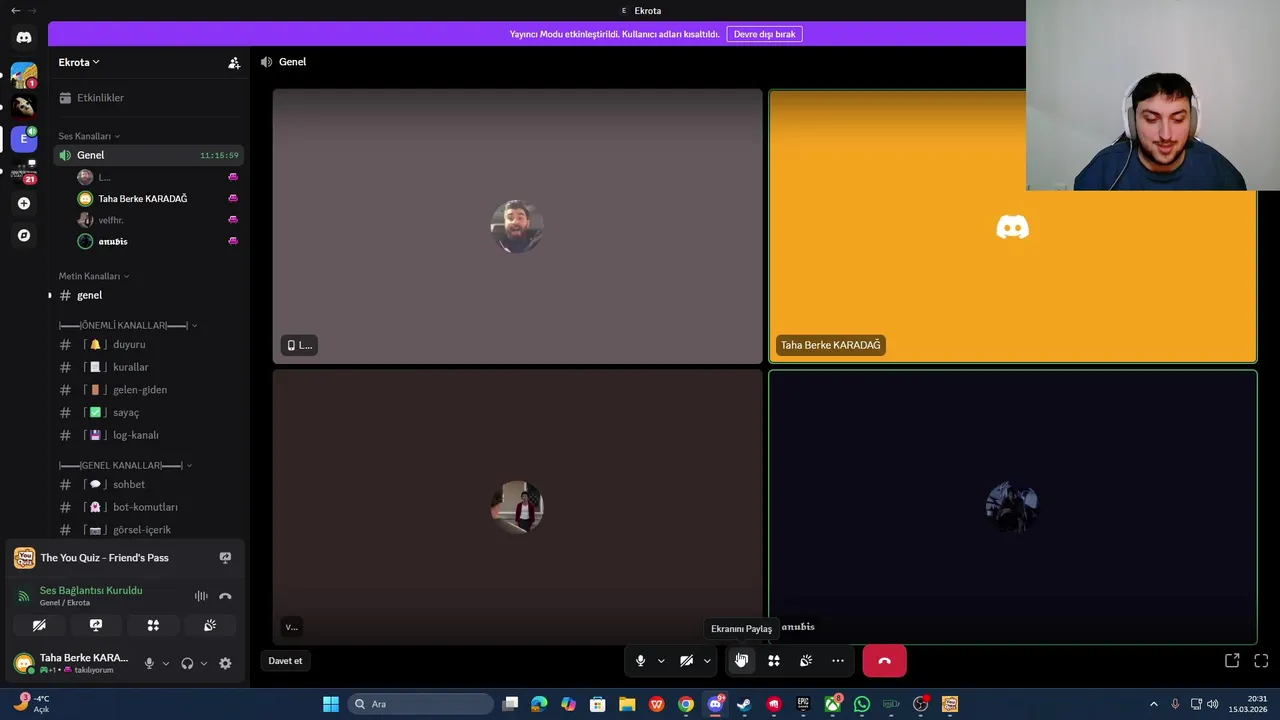Open the Discover servers compass icon

[x=24, y=235]
